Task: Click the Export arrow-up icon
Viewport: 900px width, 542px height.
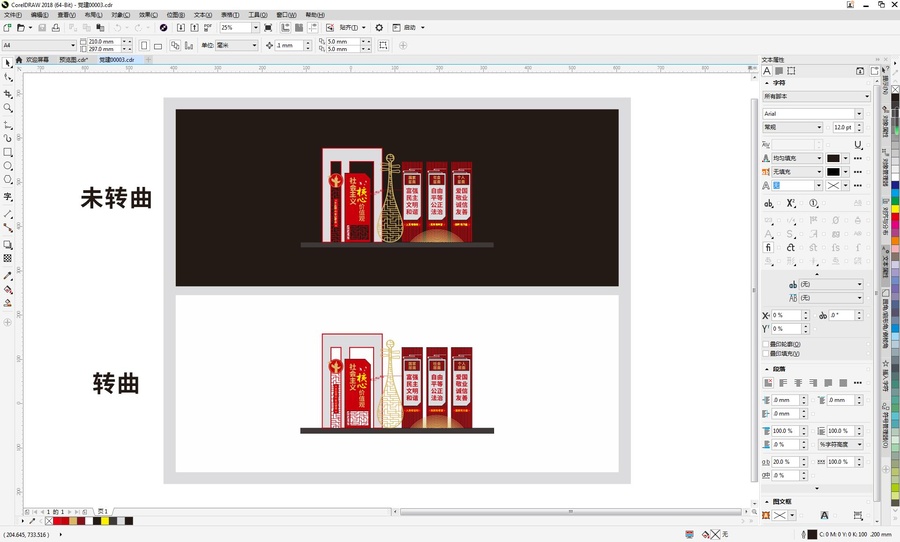Action: pos(194,28)
